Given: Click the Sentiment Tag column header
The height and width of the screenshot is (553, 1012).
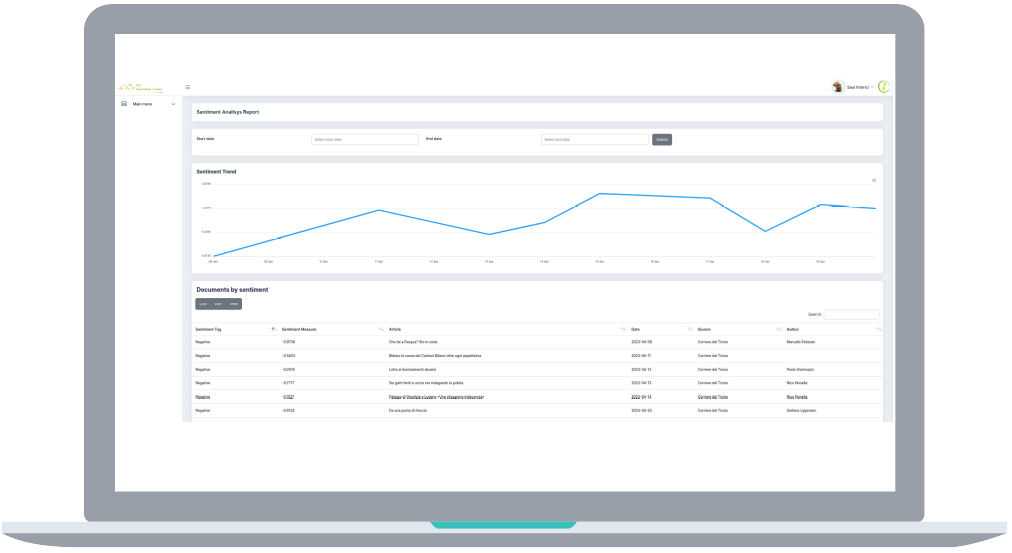Looking at the screenshot, I should [208, 330].
